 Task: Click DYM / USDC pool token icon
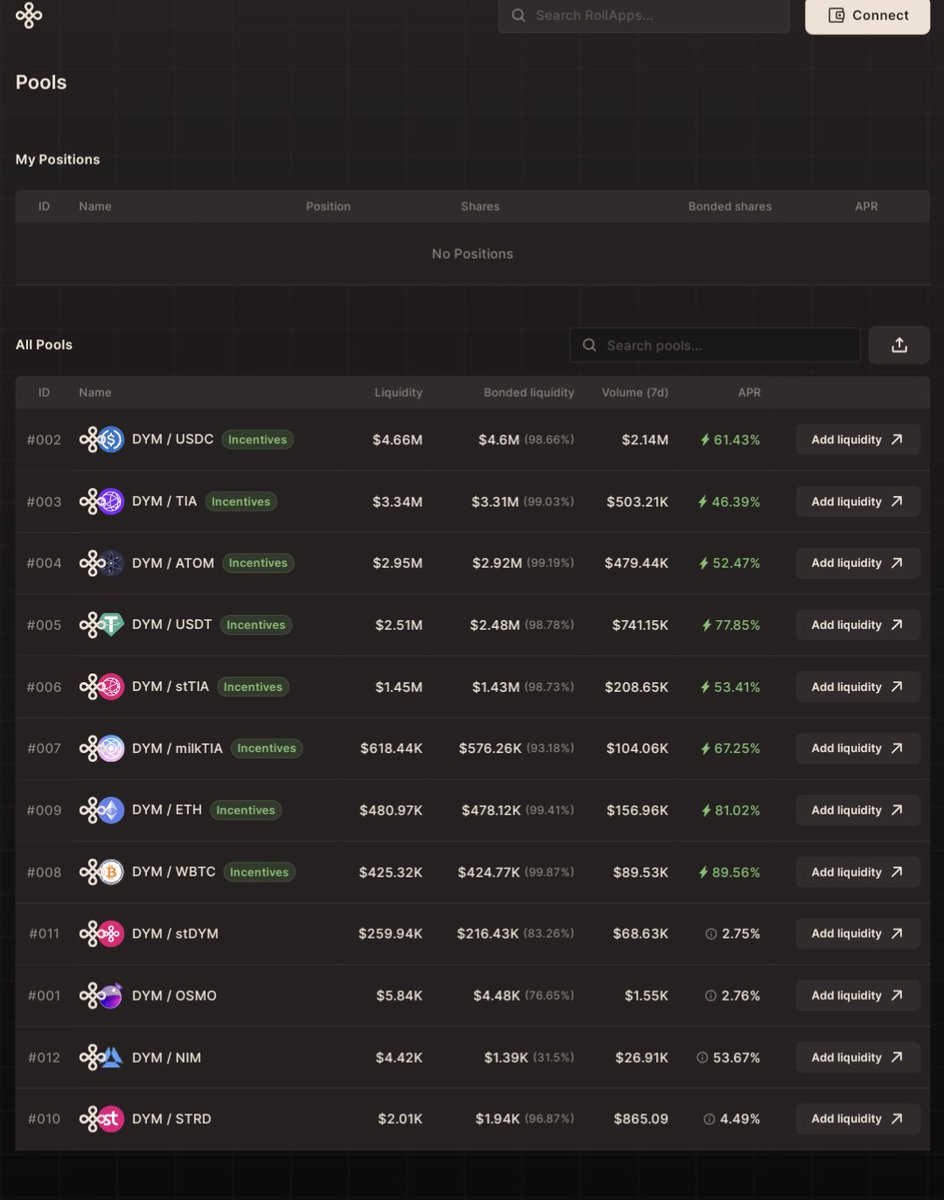pyautogui.click(x=102, y=439)
